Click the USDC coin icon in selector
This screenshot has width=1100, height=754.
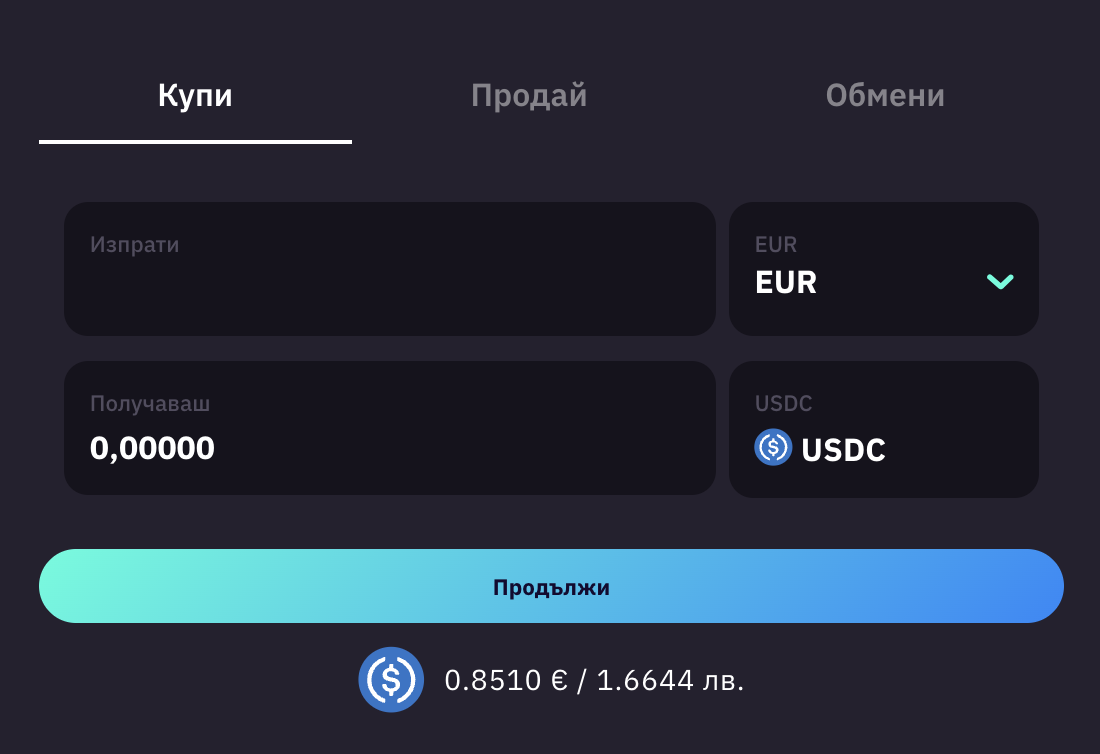(x=773, y=447)
